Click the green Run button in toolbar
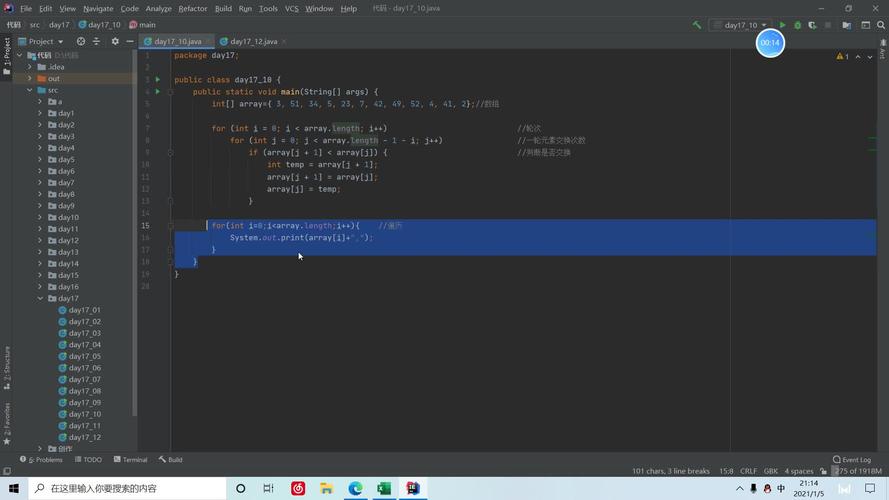 (783, 25)
